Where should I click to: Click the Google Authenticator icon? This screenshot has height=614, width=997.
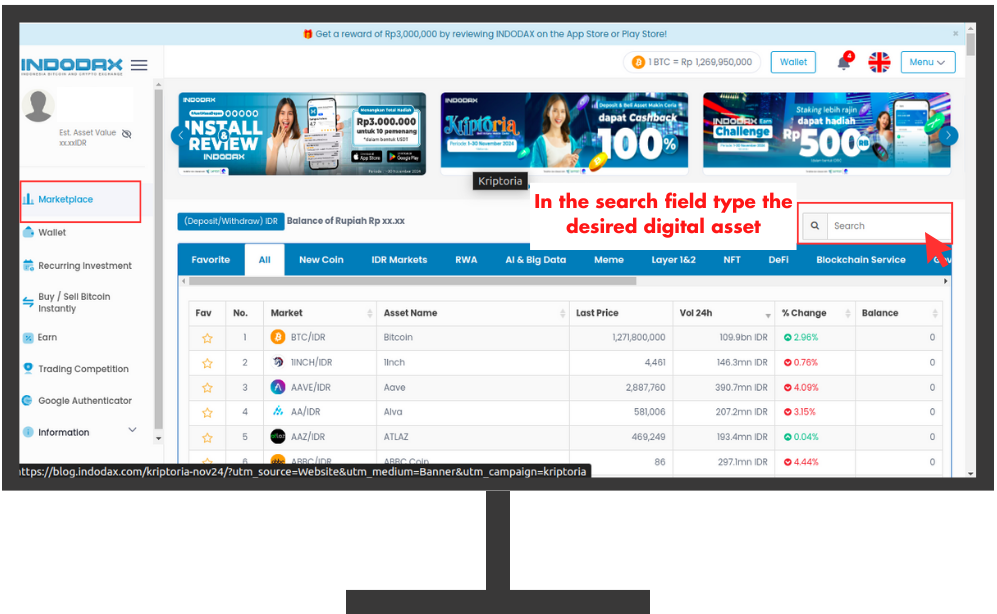(27, 400)
